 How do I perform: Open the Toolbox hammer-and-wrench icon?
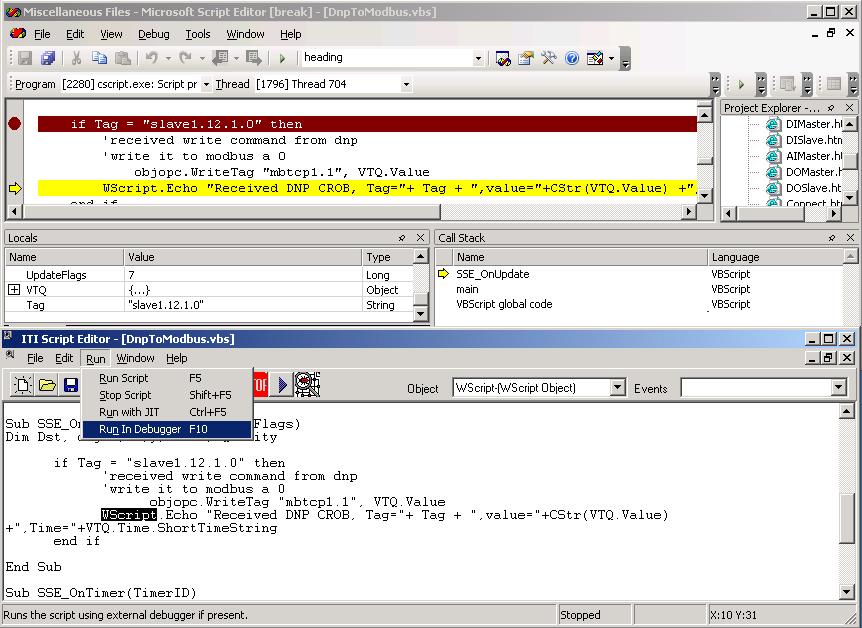coord(549,58)
